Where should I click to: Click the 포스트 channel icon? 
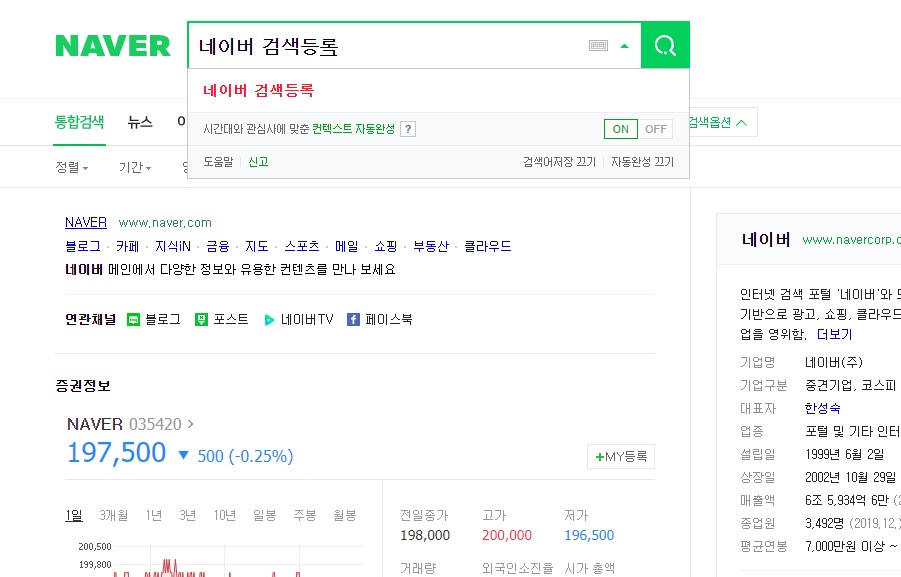pos(201,320)
